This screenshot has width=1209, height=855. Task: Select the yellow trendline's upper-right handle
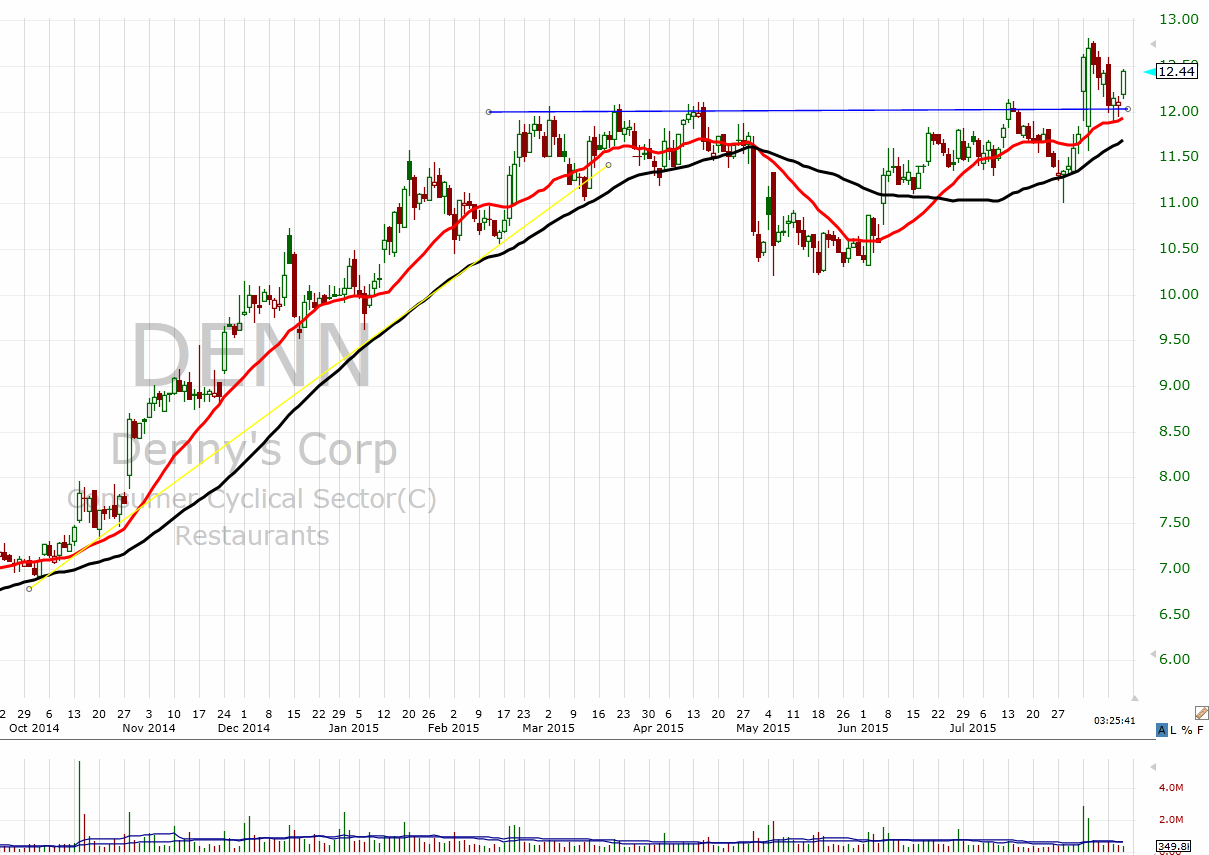click(608, 165)
